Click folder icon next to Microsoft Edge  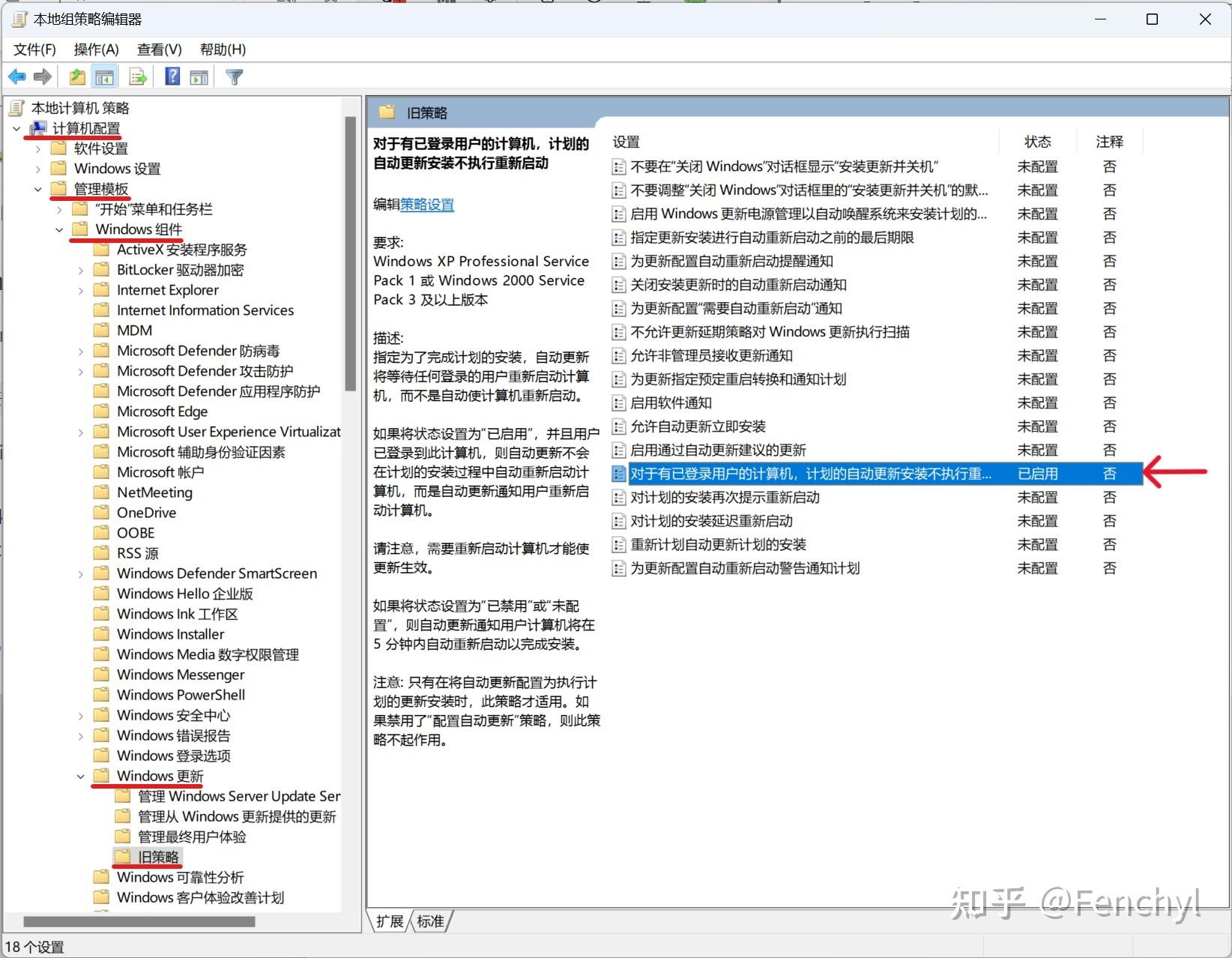(x=101, y=411)
